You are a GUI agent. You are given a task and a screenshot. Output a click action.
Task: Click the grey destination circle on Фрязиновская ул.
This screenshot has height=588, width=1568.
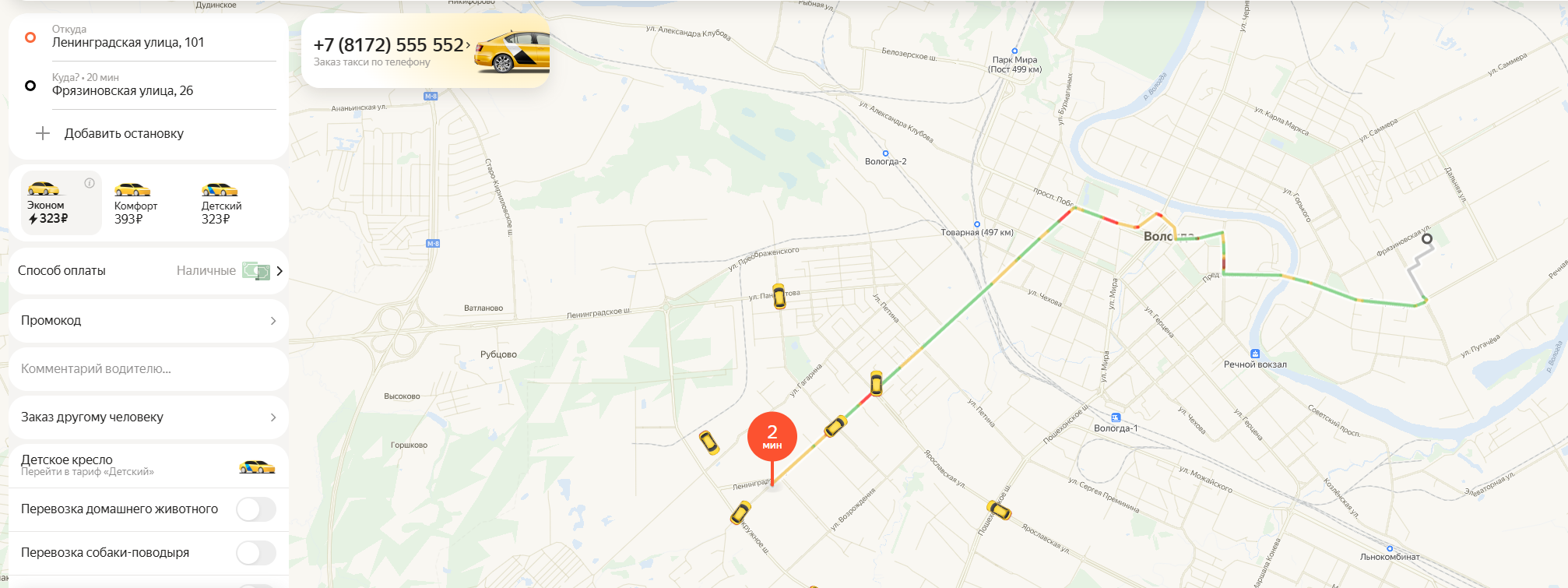tap(1427, 239)
